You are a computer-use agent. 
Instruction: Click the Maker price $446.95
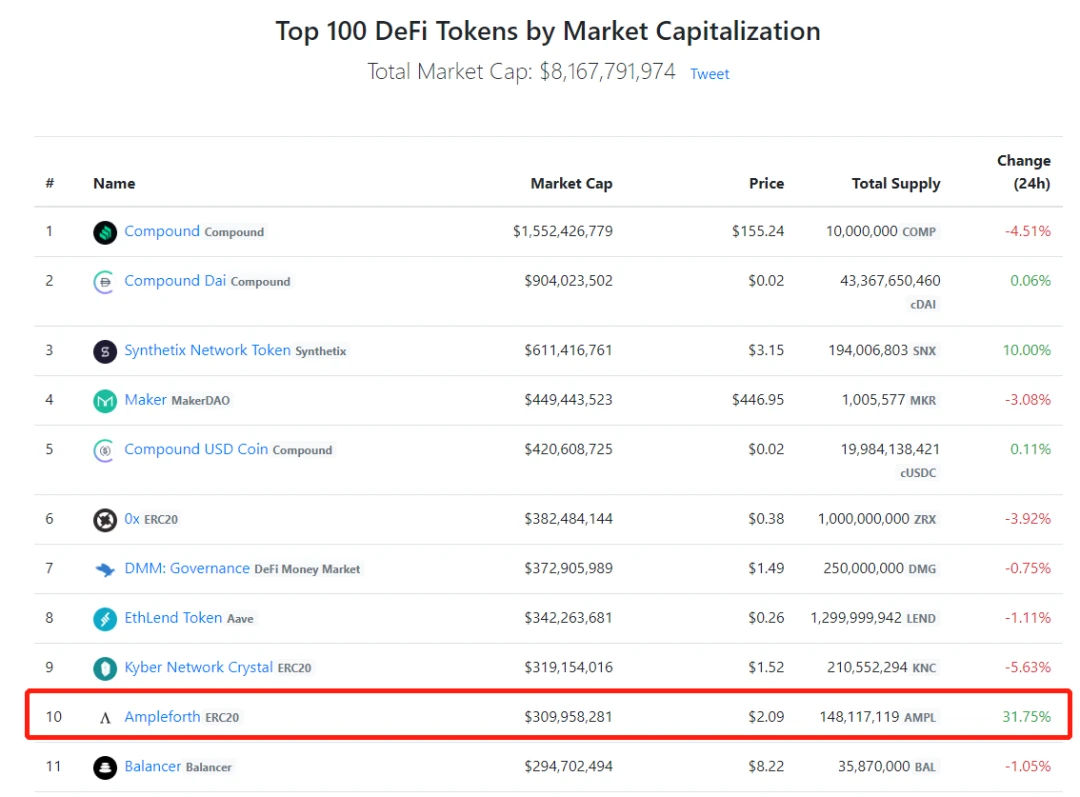tap(758, 400)
